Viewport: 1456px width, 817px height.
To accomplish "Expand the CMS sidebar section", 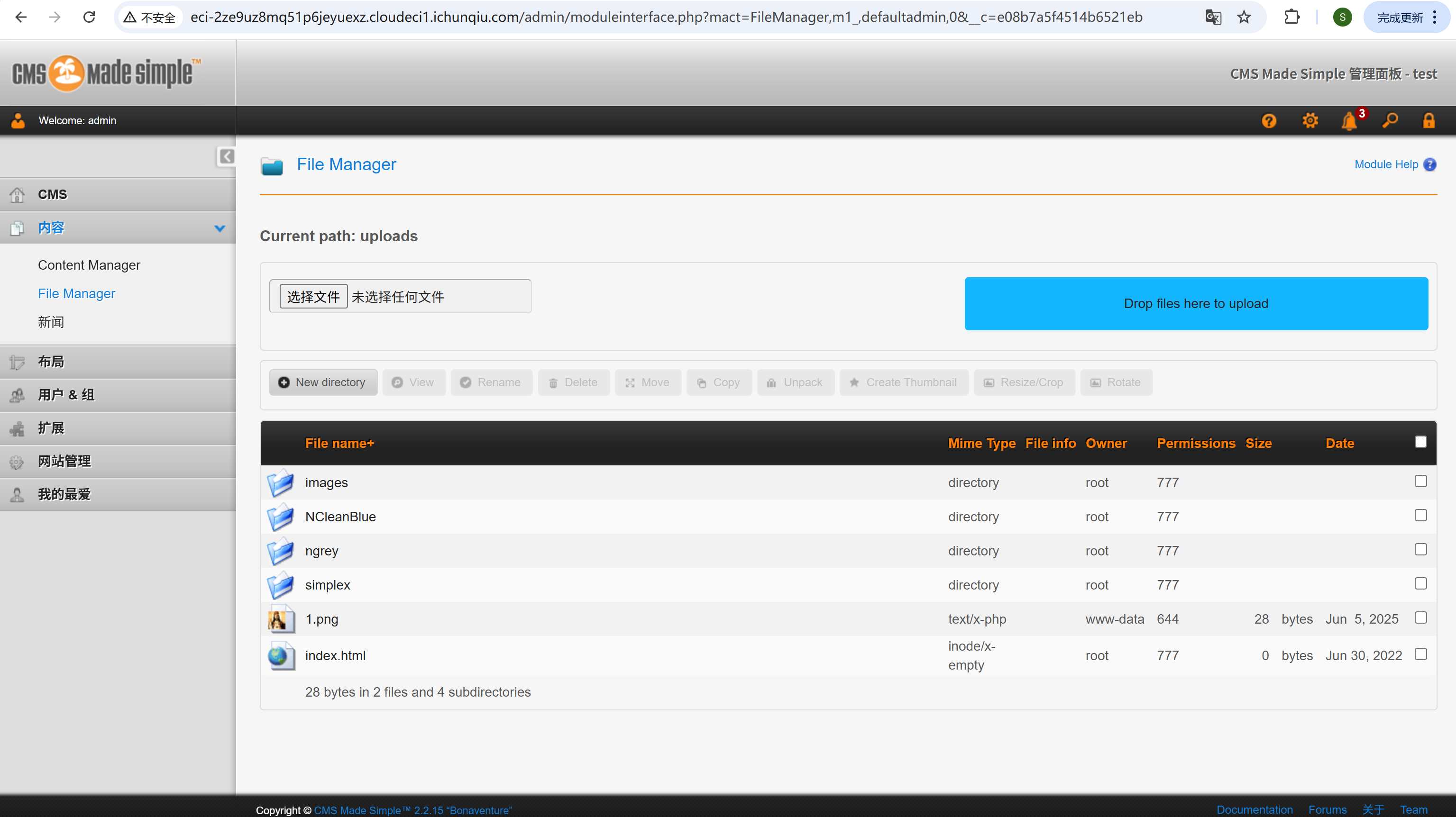I will [118, 194].
